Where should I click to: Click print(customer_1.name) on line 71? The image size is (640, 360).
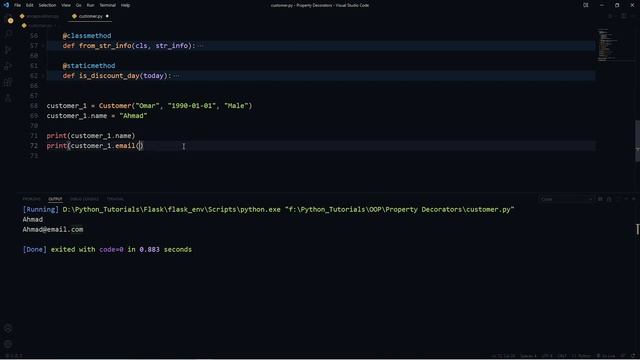91,136
